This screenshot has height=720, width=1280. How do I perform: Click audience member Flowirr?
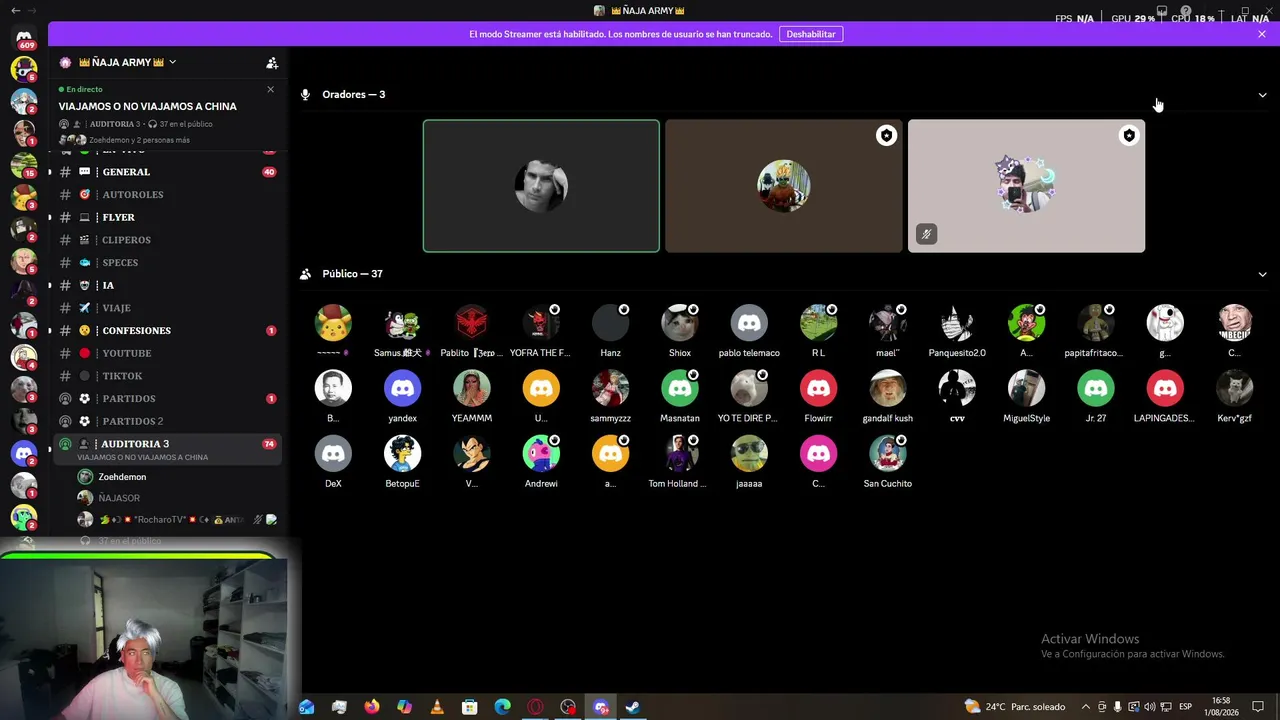(x=818, y=396)
